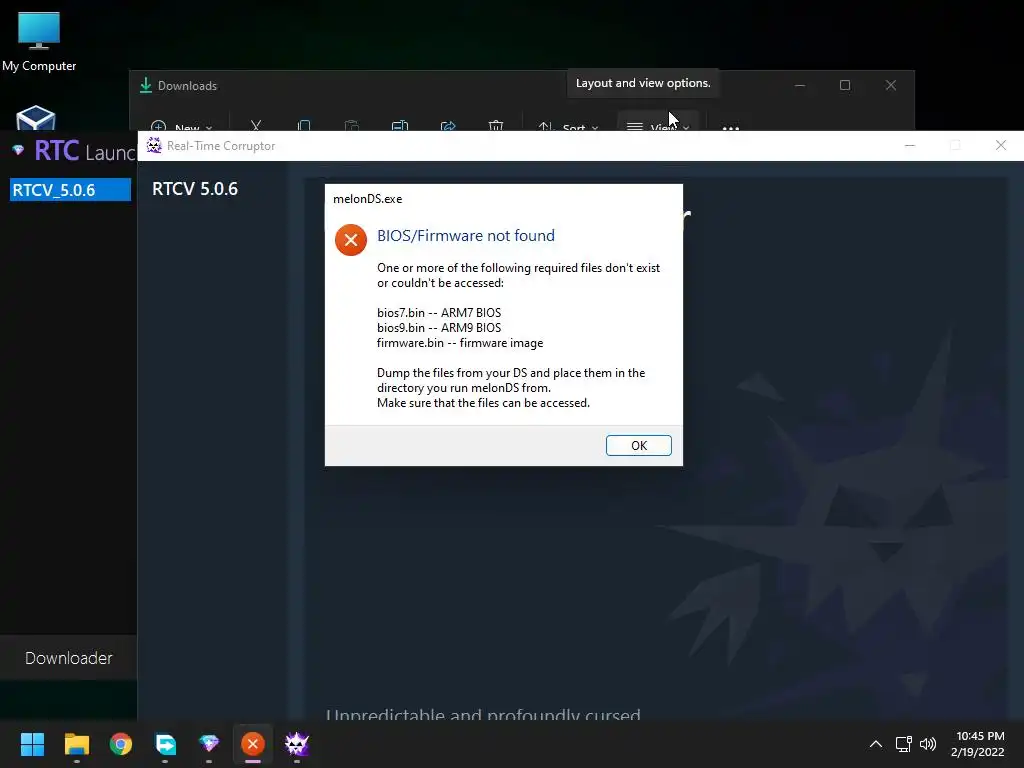Switch to the Real-Time Corruptor taskbar icon

tap(297, 744)
